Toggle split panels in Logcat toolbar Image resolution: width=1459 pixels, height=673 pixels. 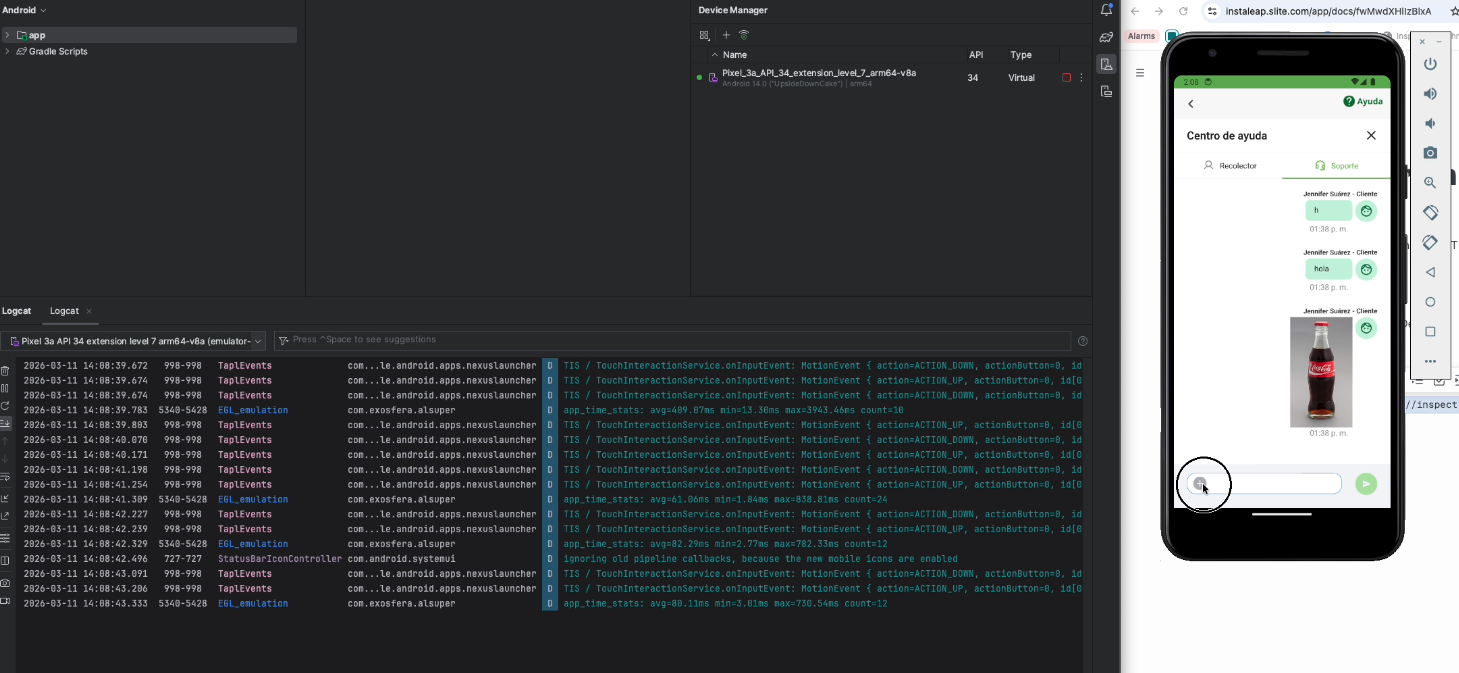tap(6, 560)
